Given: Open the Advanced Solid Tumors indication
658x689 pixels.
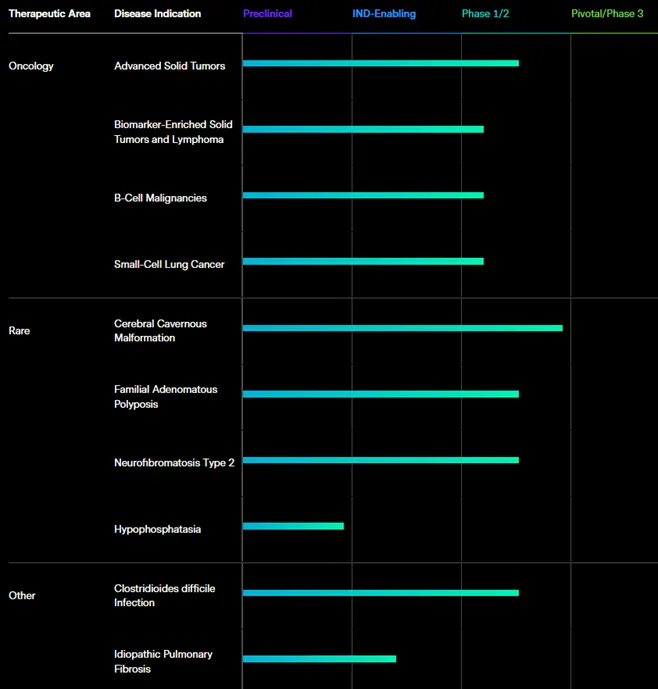Looking at the screenshot, I should pyautogui.click(x=169, y=66).
